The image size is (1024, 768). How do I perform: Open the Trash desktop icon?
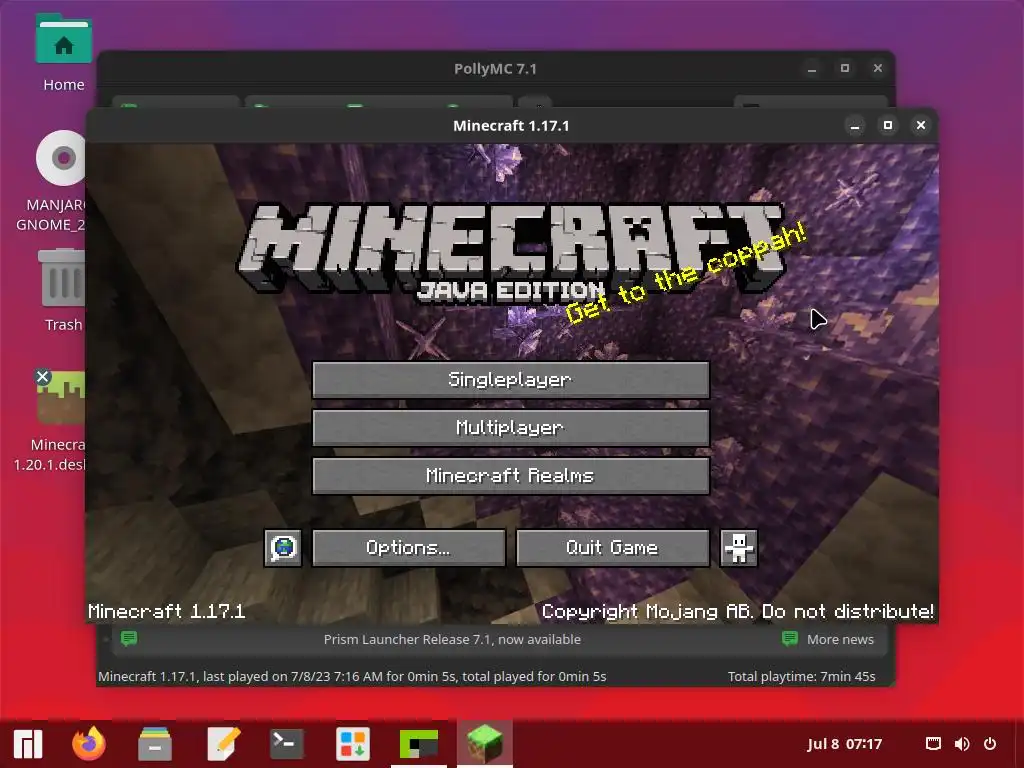[63, 290]
